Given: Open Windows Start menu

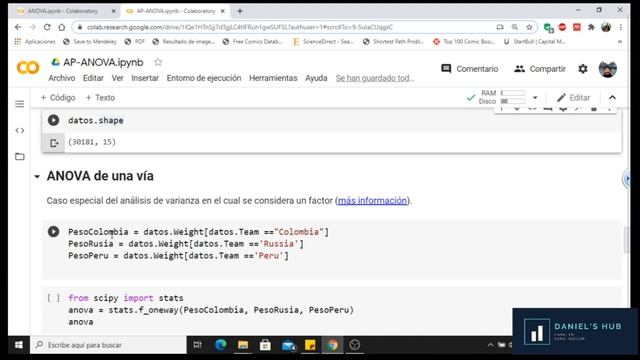Looking at the screenshot, I should pos(19,345).
